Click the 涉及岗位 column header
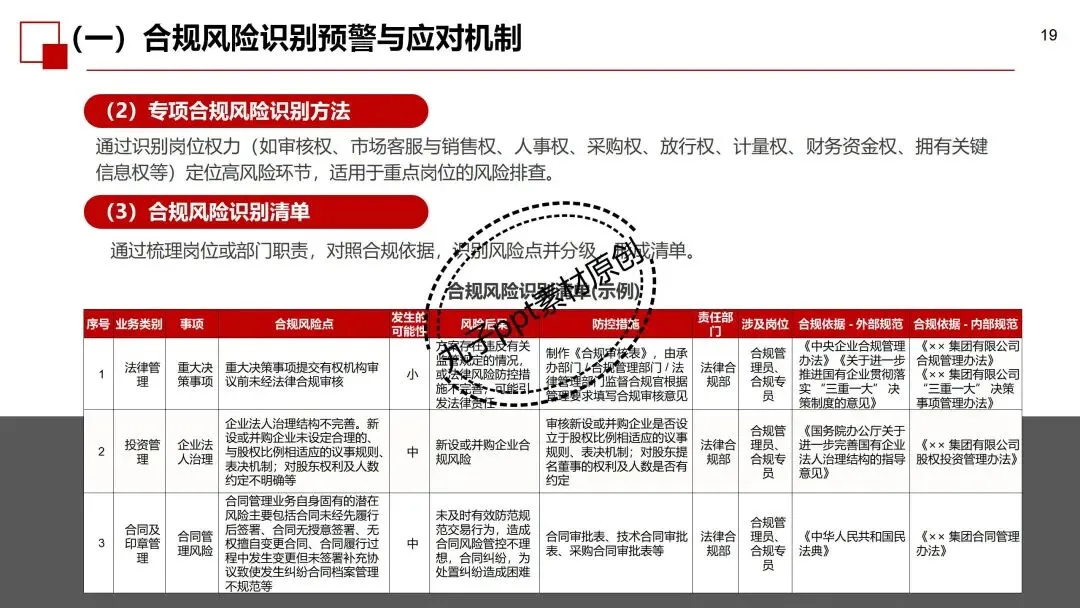Image resolution: width=1080 pixels, height=608 pixels. coord(765,324)
